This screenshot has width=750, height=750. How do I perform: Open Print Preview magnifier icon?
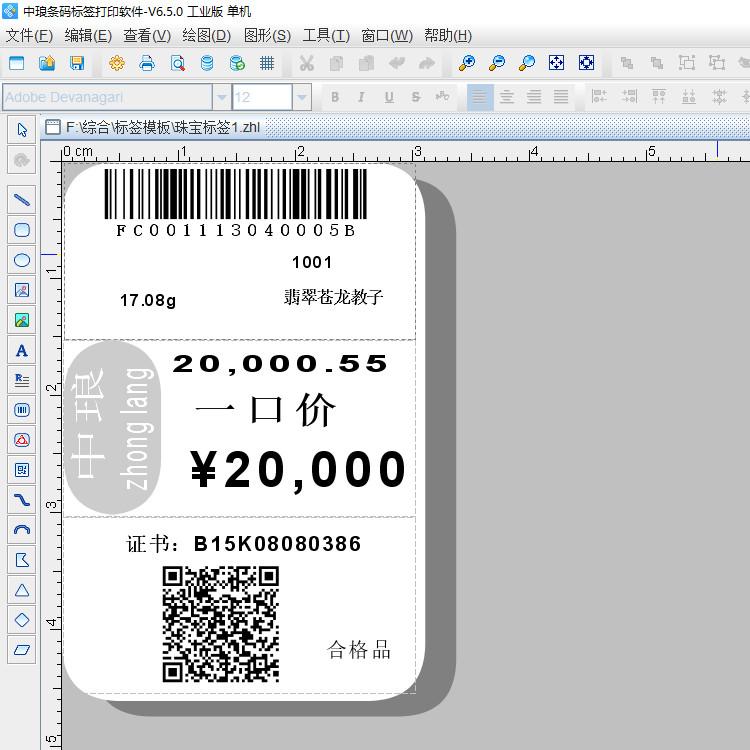coord(177,63)
